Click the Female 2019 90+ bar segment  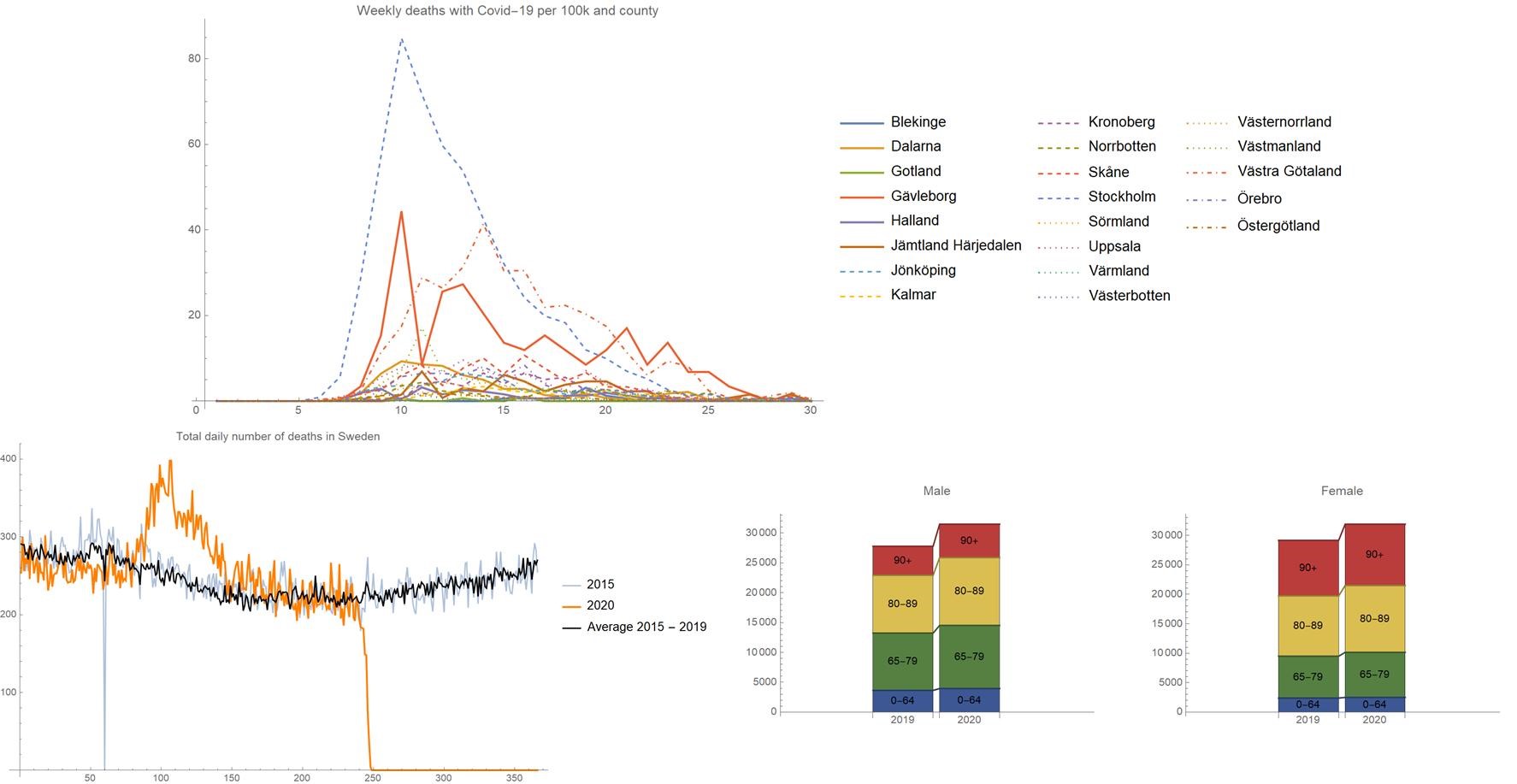(x=1307, y=569)
